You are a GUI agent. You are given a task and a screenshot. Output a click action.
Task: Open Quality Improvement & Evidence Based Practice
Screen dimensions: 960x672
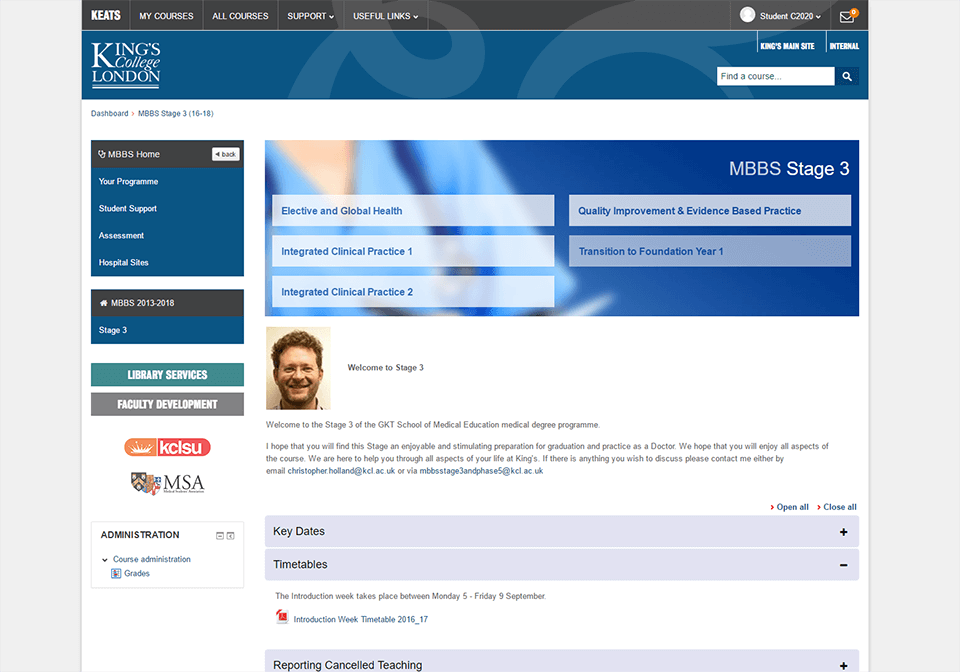(710, 211)
